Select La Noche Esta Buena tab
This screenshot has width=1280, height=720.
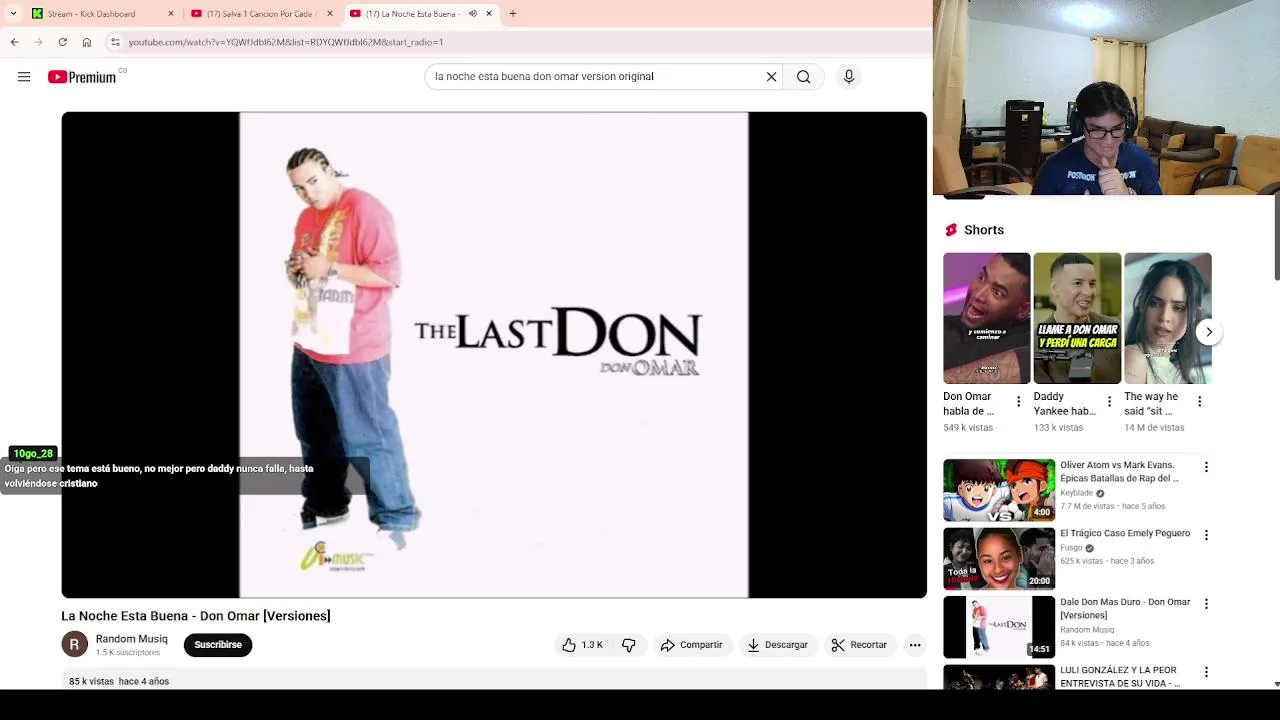(410, 14)
